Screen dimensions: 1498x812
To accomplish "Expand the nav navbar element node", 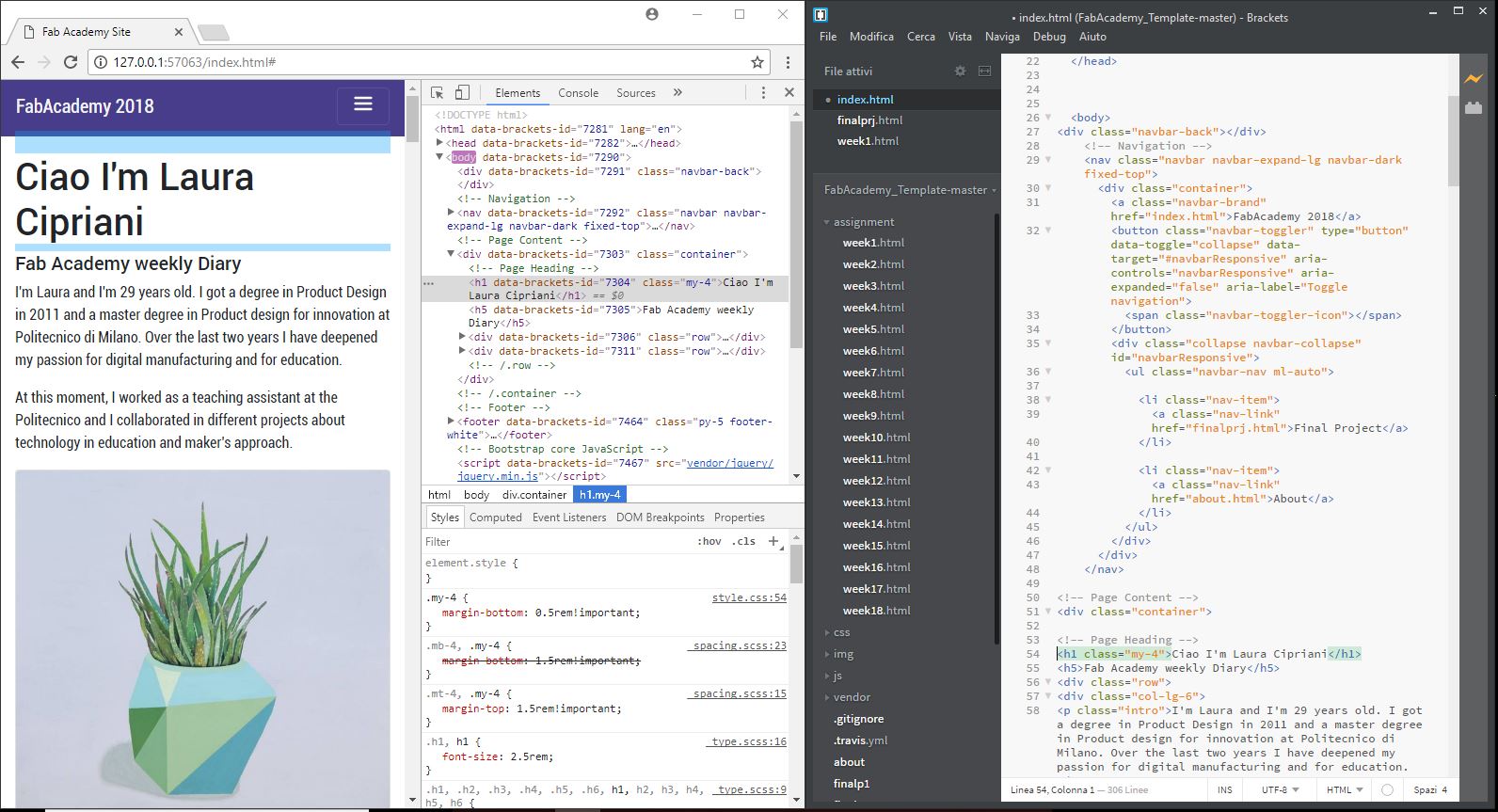I will tap(451, 213).
